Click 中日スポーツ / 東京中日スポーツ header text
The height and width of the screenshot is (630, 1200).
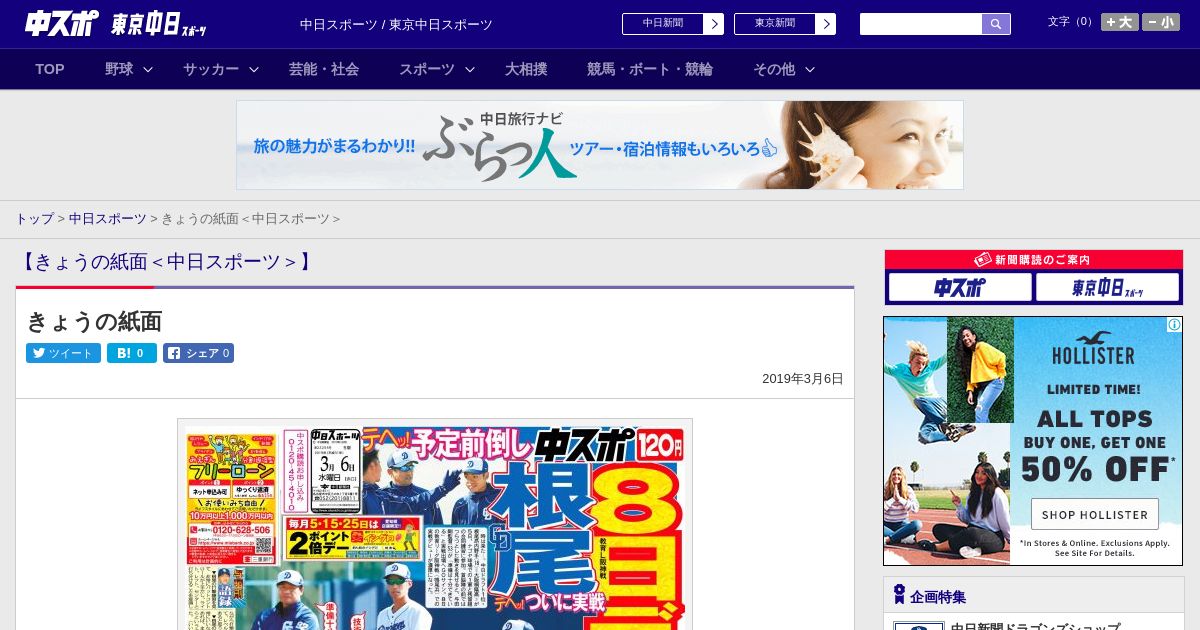[396, 24]
